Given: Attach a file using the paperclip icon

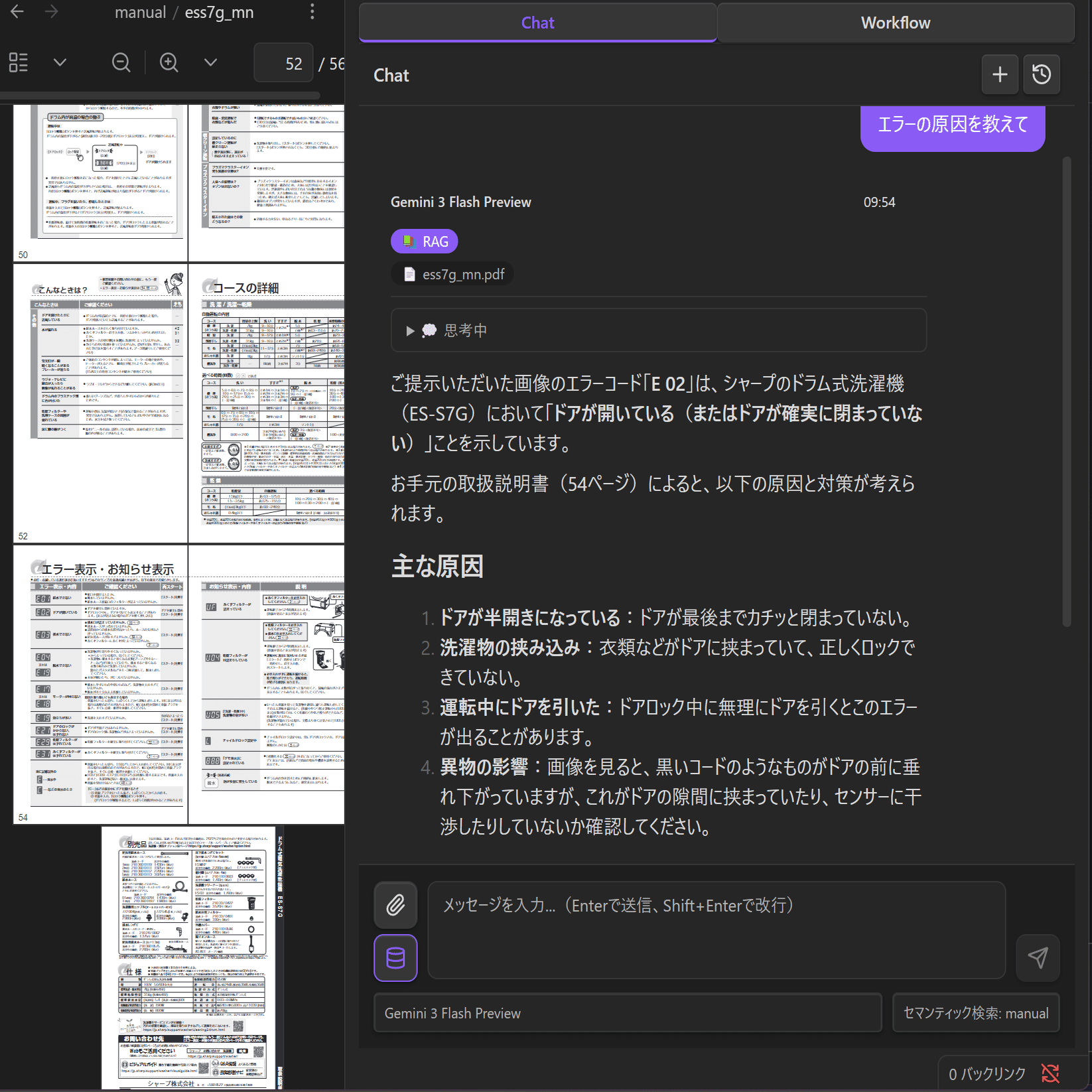Looking at the screenshot, I should (395, 905).
